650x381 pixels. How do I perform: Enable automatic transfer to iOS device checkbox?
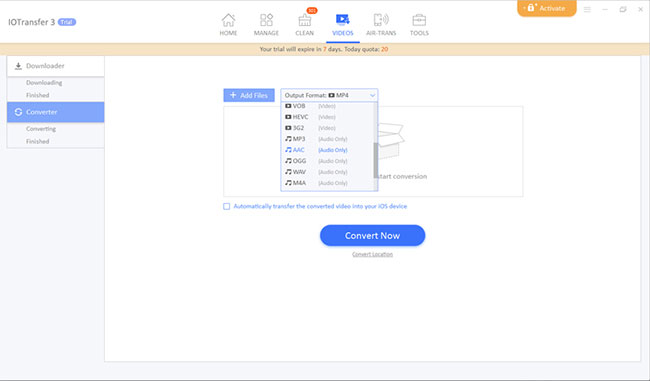226,206
